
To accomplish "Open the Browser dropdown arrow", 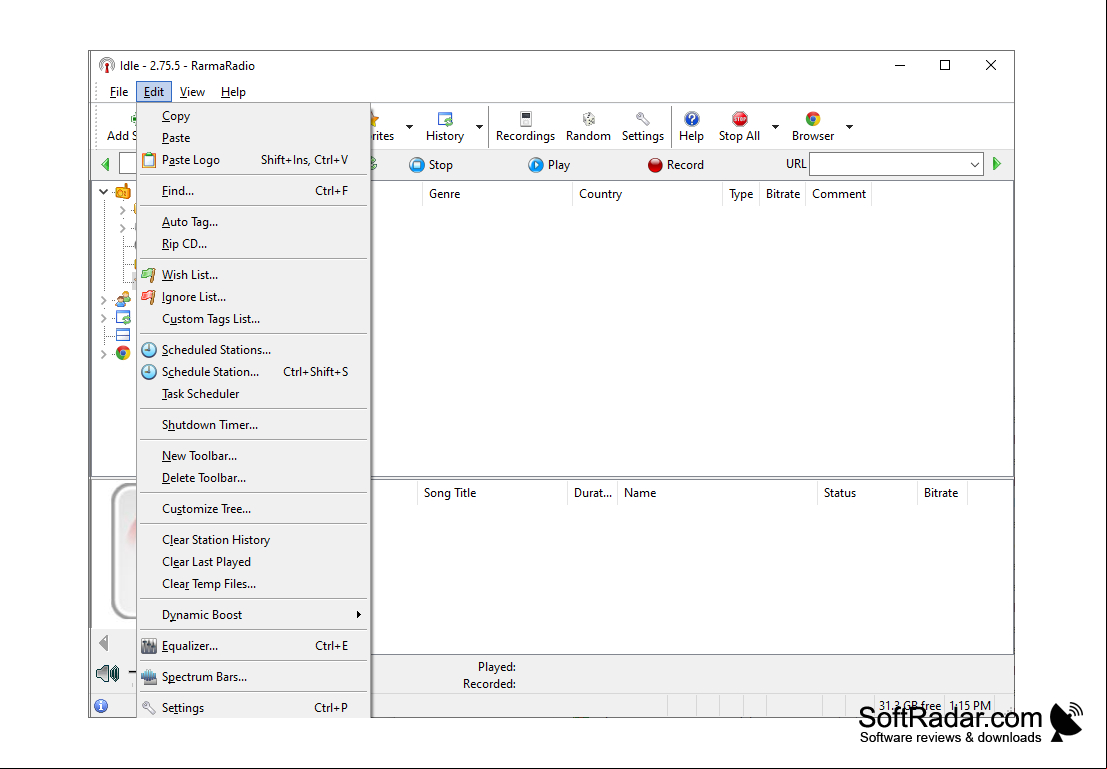I will (x=849, y=127).
